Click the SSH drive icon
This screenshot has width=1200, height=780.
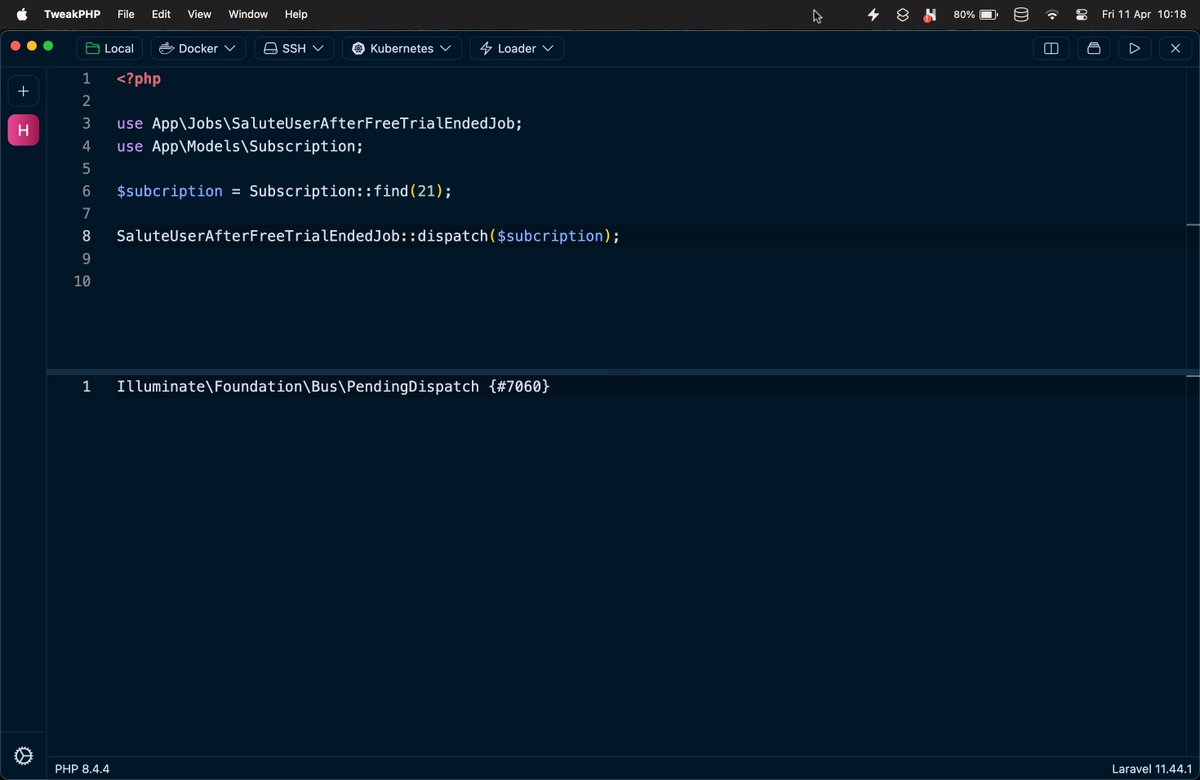point(270,48)
